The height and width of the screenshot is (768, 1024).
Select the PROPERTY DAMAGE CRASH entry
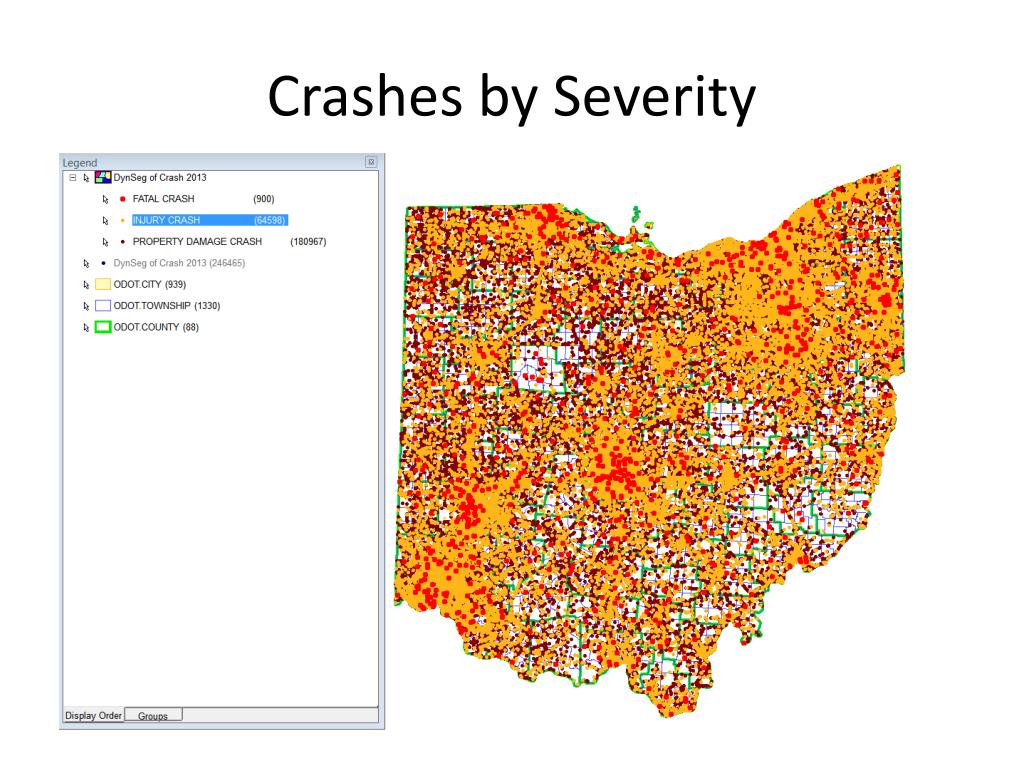coord(197,242)
